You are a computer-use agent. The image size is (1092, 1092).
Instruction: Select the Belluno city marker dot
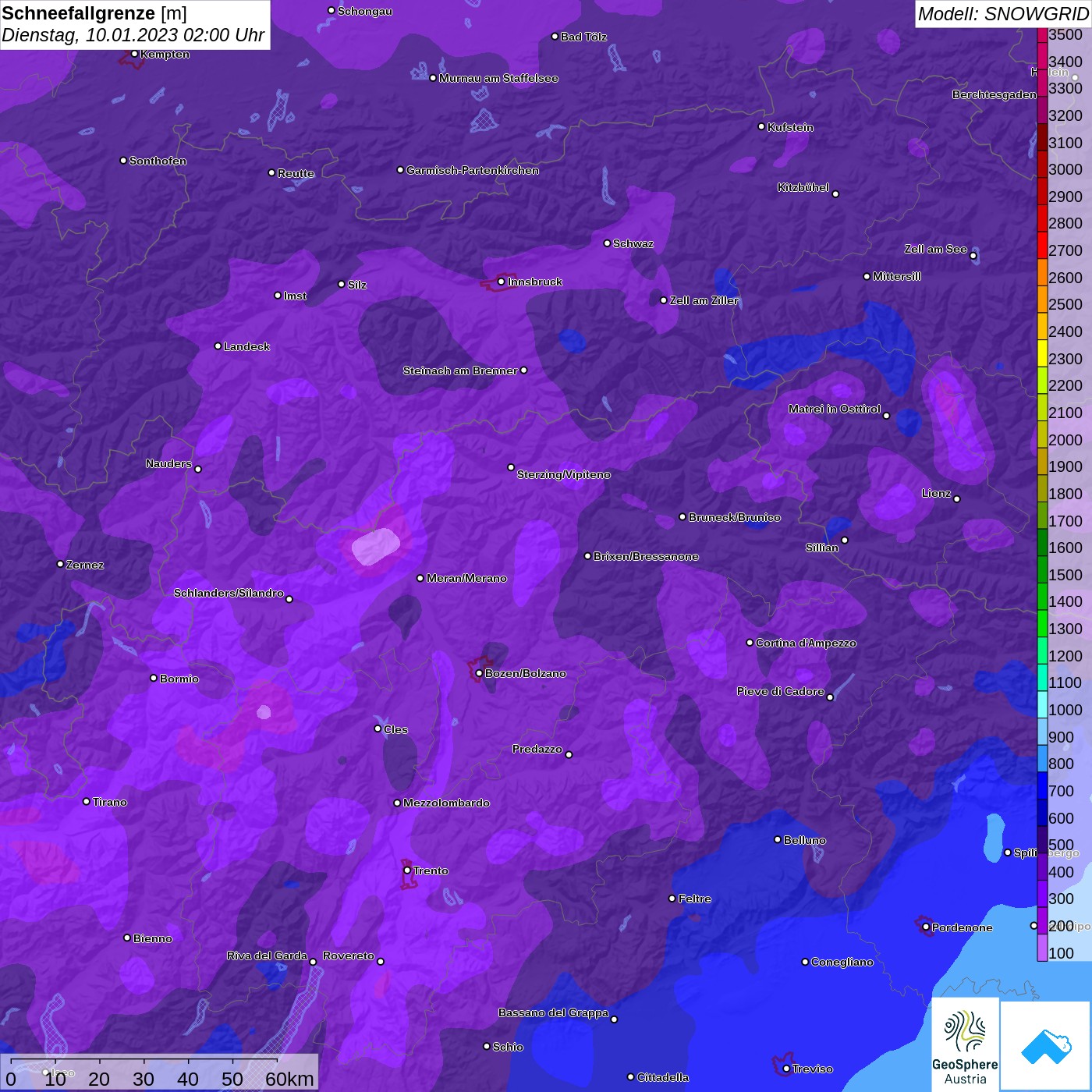click(x=777, y=839)
